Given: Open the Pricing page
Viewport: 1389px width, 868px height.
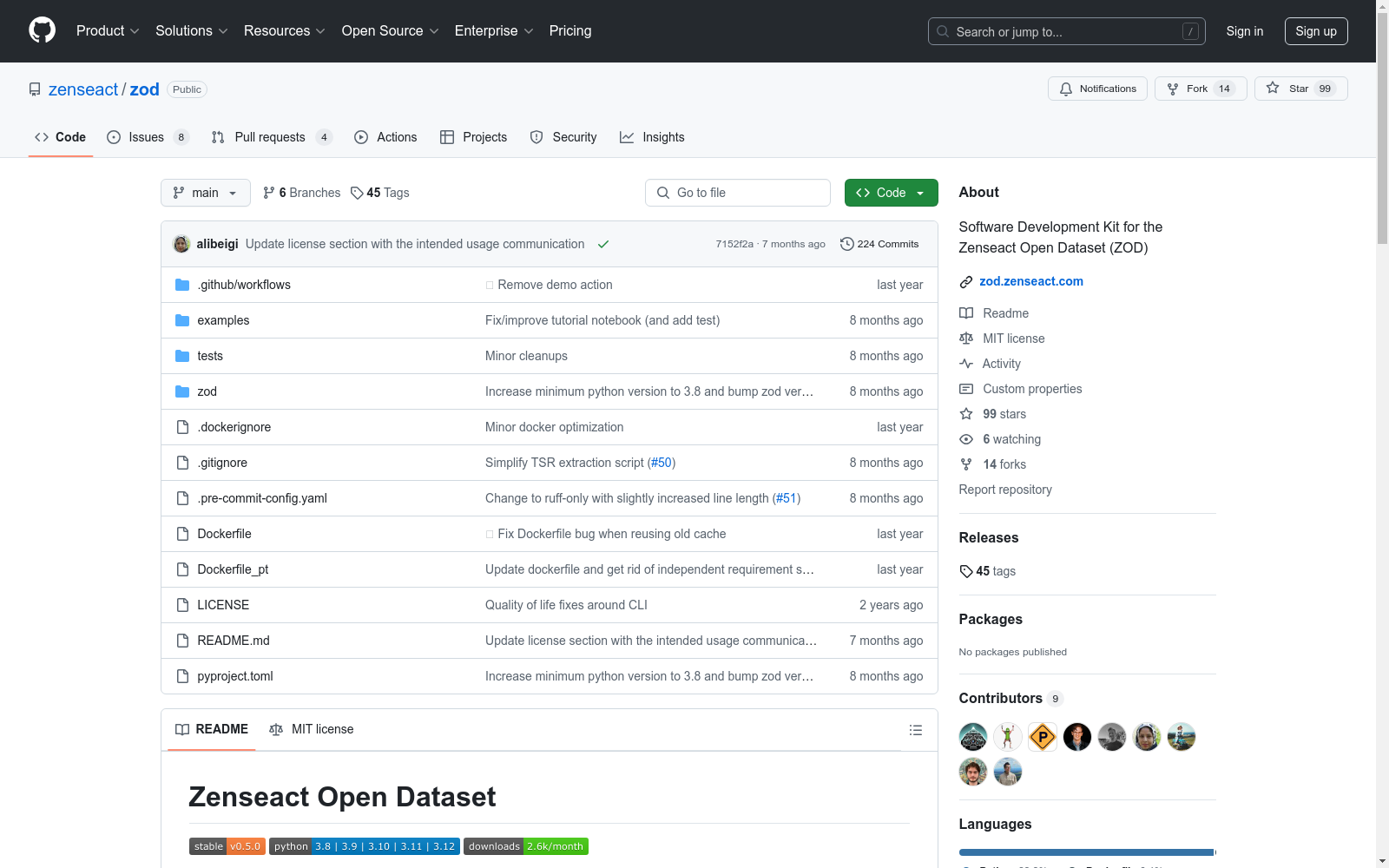Looking at the screenshot, I should click(x=570, y=30).
